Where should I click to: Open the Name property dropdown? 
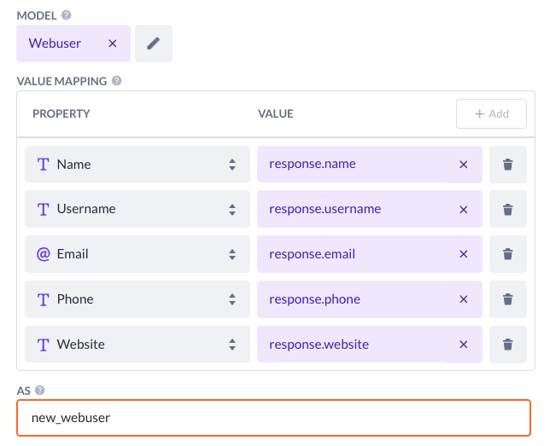137,164
